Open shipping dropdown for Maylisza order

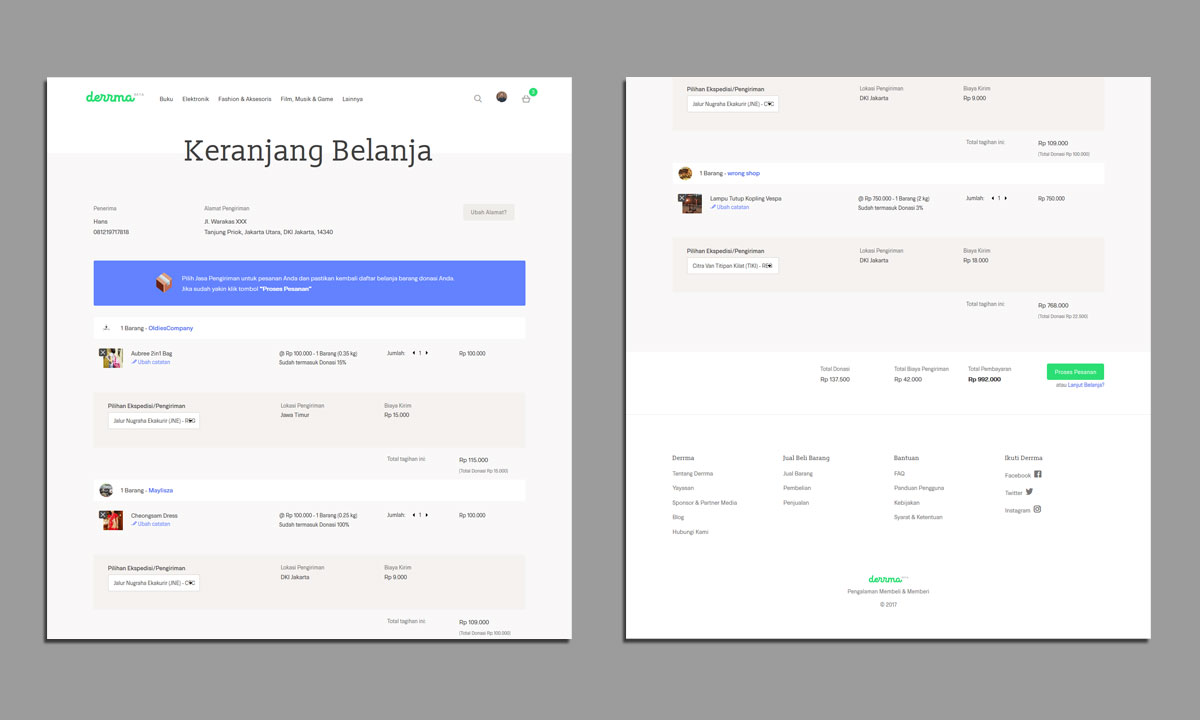(154, 583)
